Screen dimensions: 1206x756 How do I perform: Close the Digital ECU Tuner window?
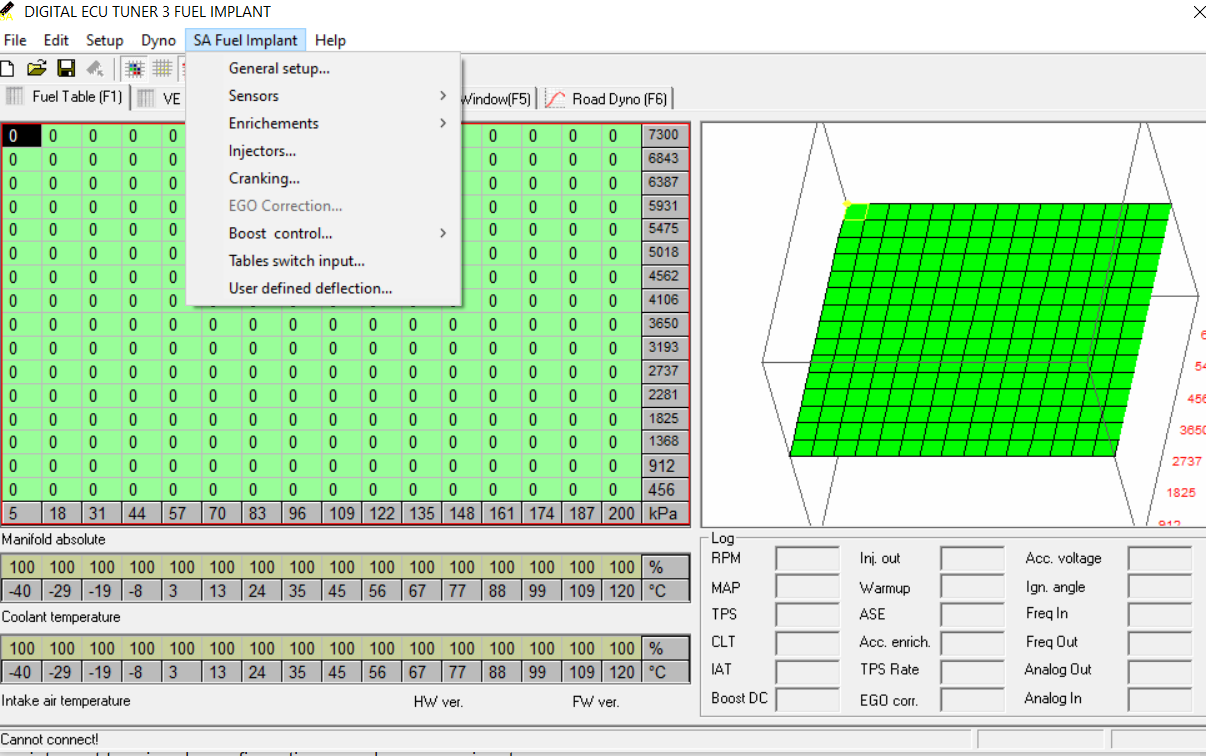[1199, 12]
